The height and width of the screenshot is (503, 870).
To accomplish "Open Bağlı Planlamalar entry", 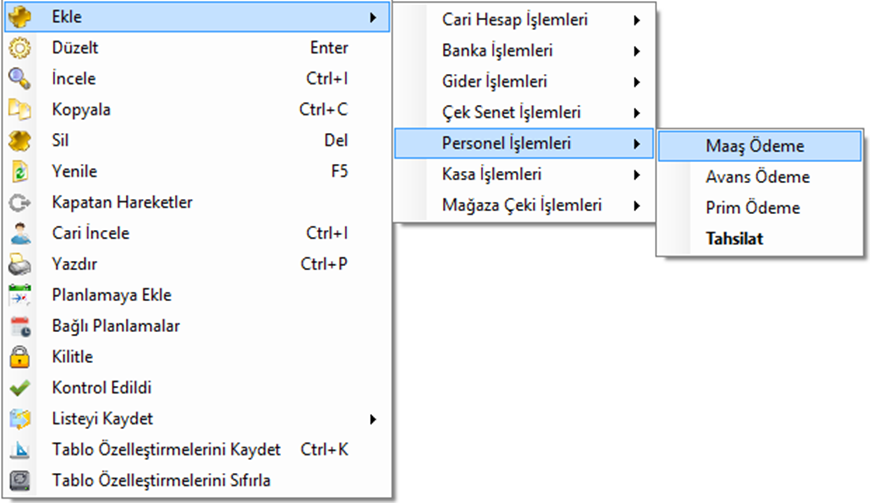I will coord(116,326).
